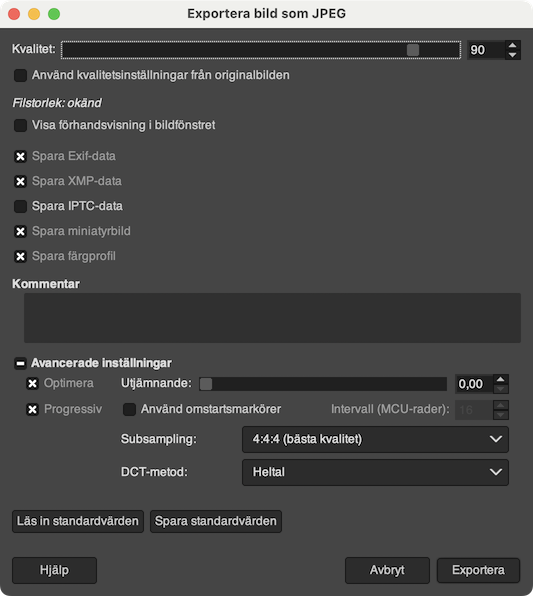Enable Spara IPTC-data checkbox

(20, 206)
